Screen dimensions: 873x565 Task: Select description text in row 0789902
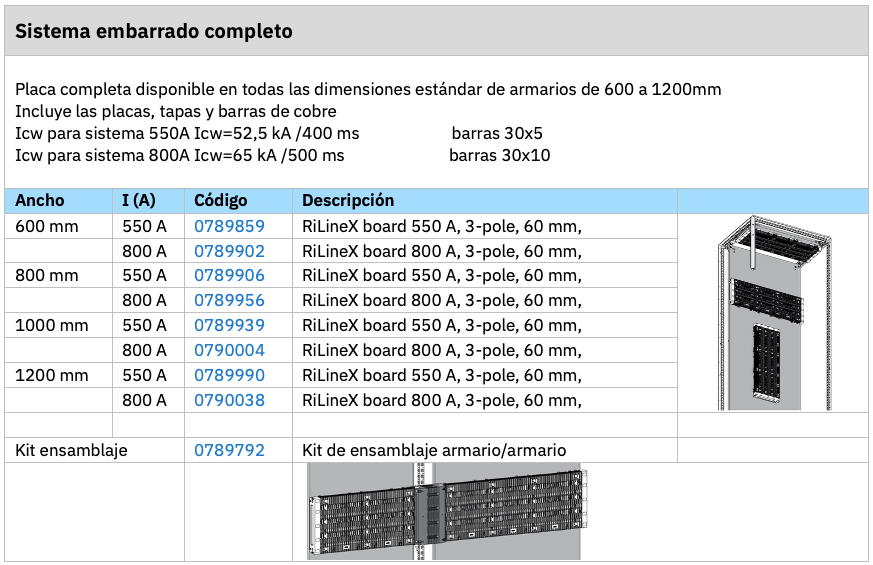[x=442, y=252]
